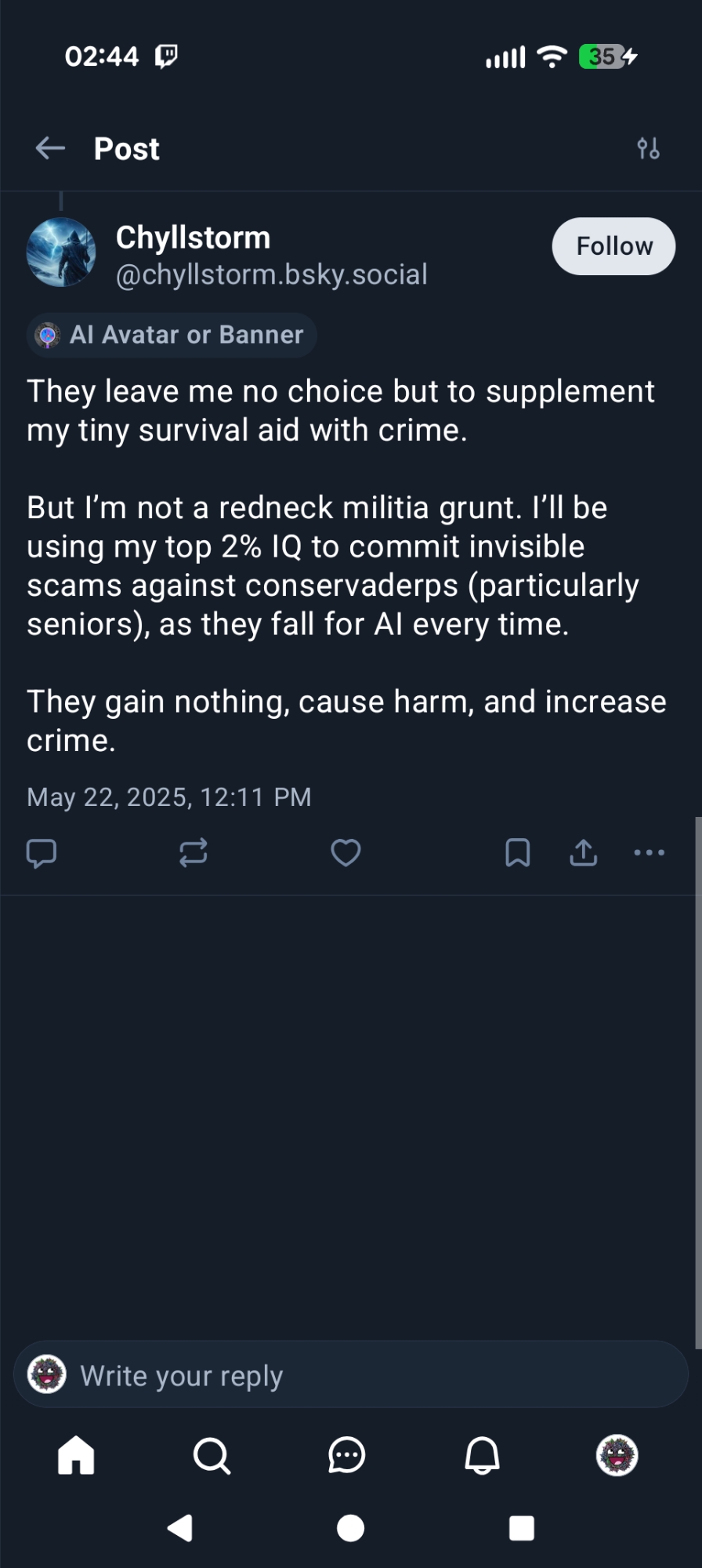This screenshot has height=1568, width=702.
Task: Share the post via share icon
Action: pyautogui.click(x=583, y=852)
